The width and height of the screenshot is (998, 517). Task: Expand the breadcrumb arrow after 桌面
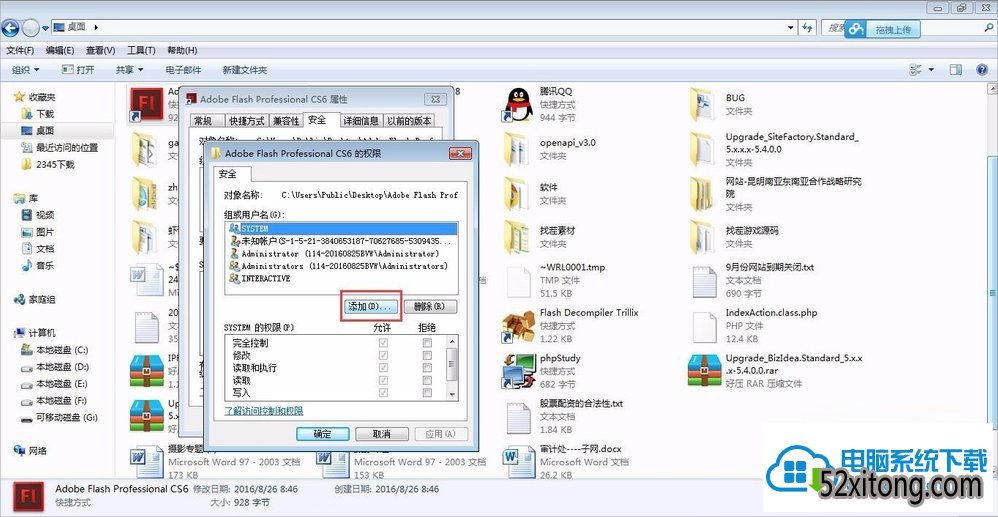click(x=96, y=27)
